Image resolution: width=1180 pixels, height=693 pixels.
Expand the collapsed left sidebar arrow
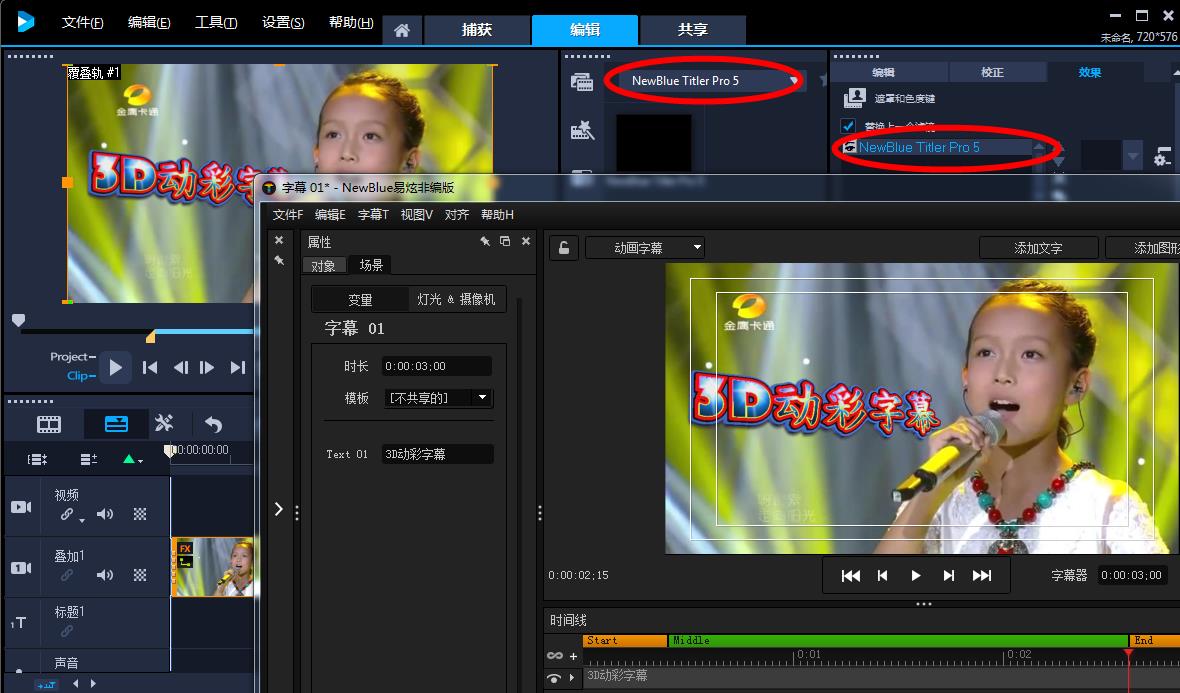coord(278,509)
